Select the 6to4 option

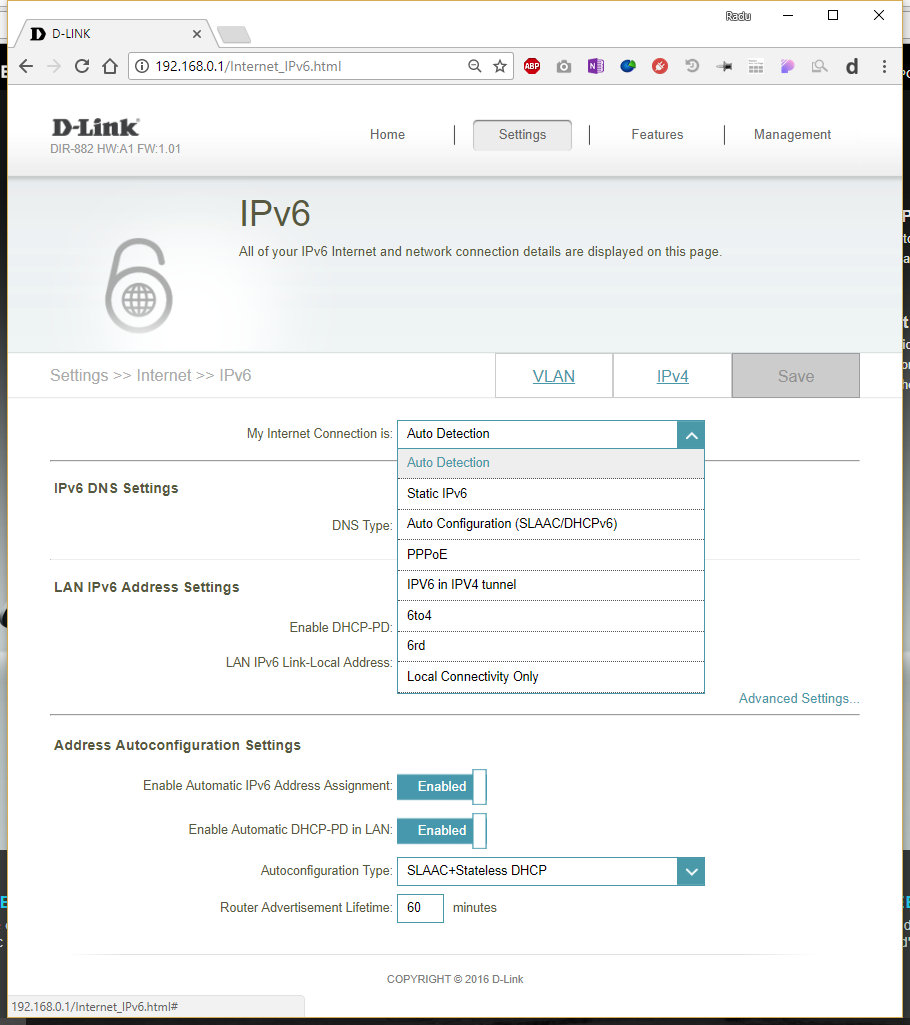coord(550,615)
